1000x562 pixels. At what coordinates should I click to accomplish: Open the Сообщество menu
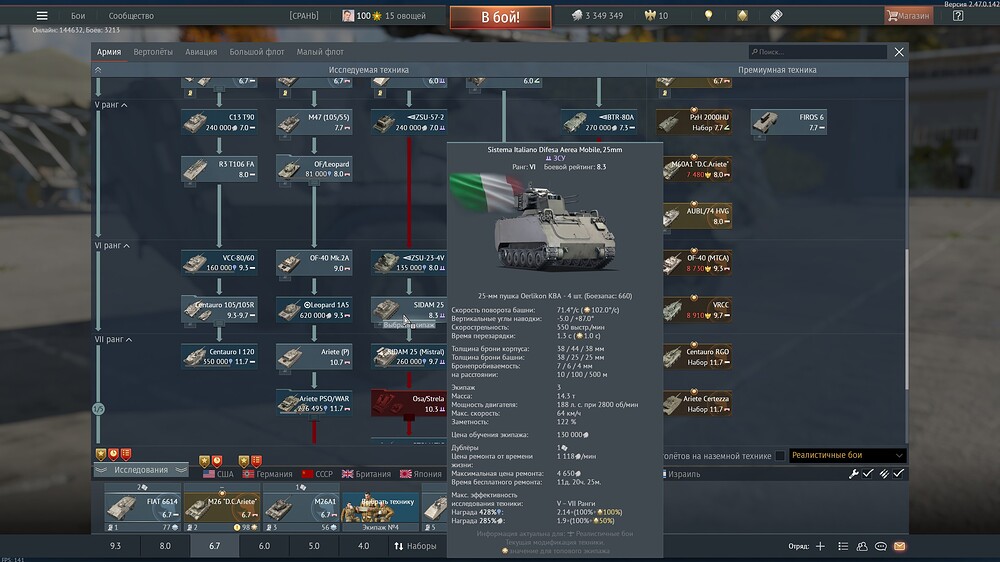pyautogui.click(x=131, y=15)
